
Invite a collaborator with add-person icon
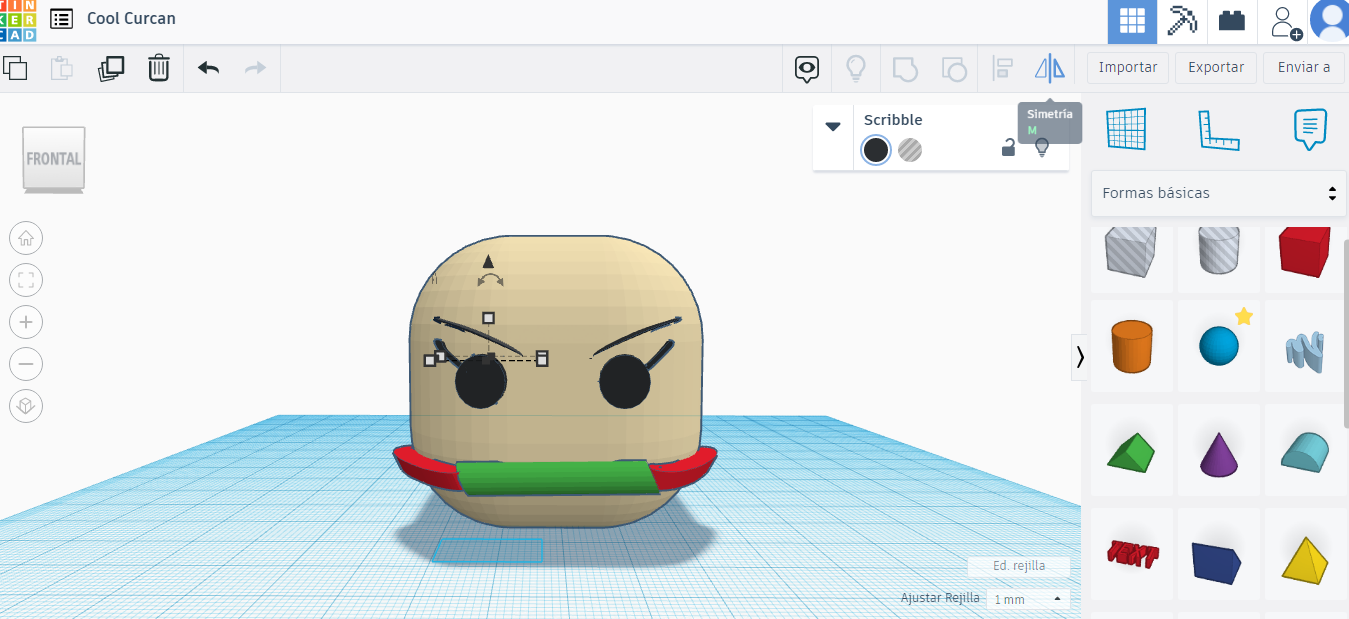pyautogui.click(x=1284, y=21)
